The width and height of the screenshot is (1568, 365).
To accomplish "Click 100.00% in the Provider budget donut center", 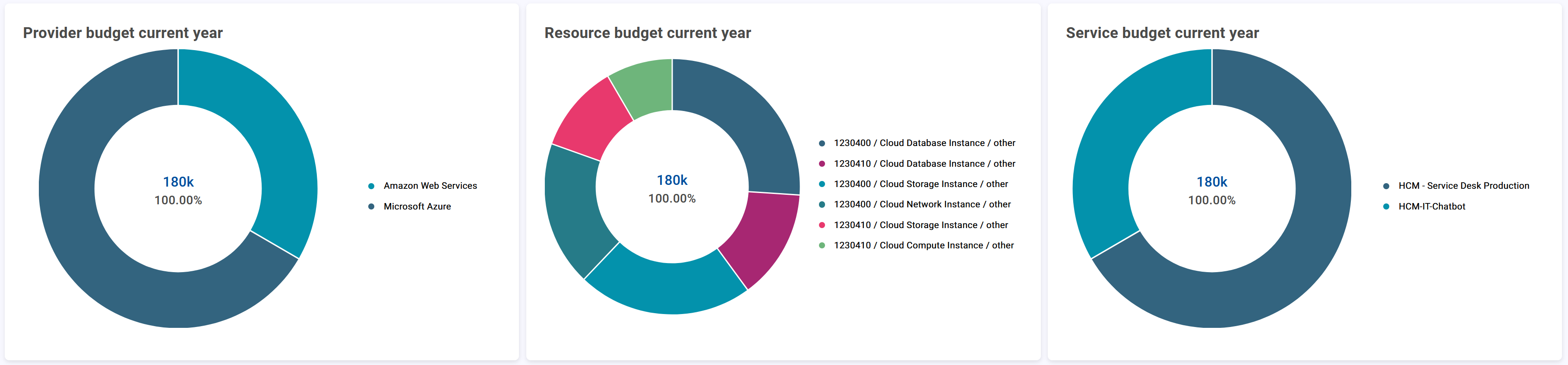I will click(178, 200).
